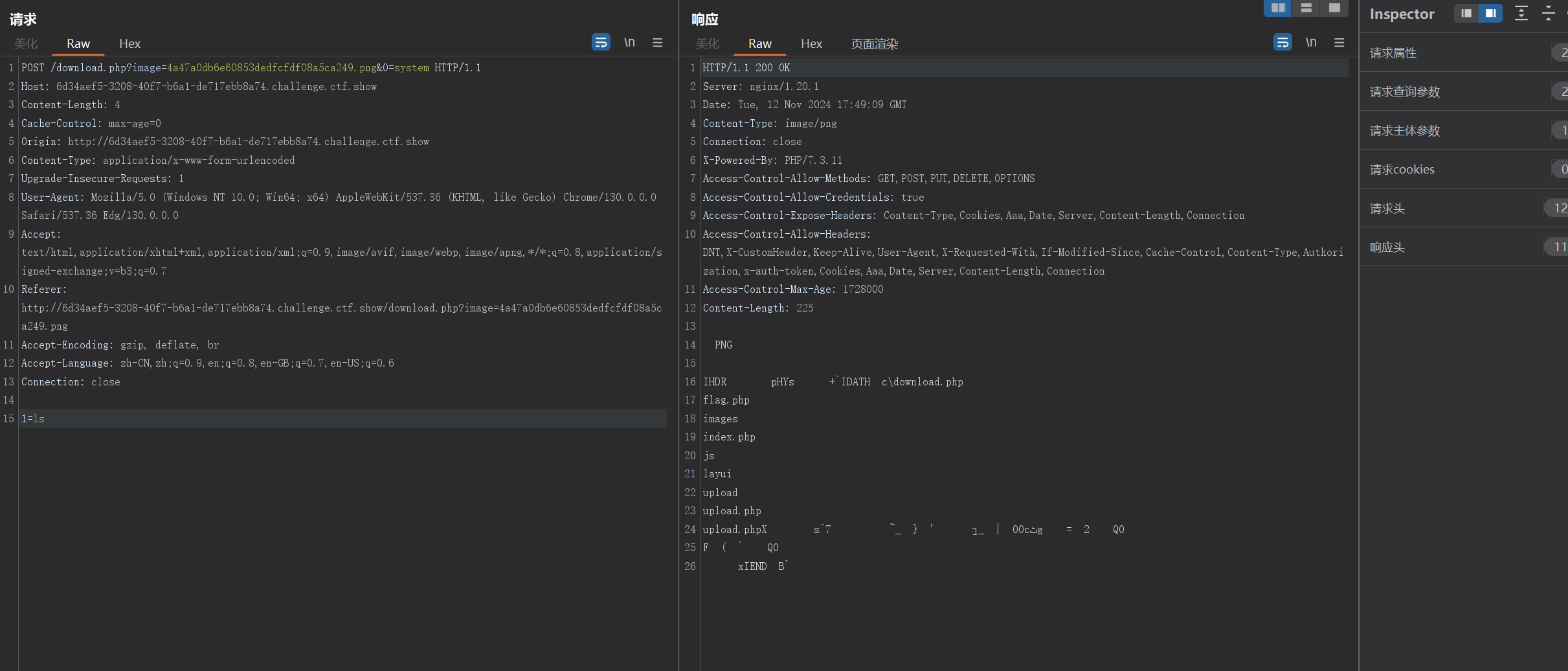This screenshot has height=671, width=1568.
Task: Expand the 请求查询参数 Inspector section
Action: [1464, 91]
